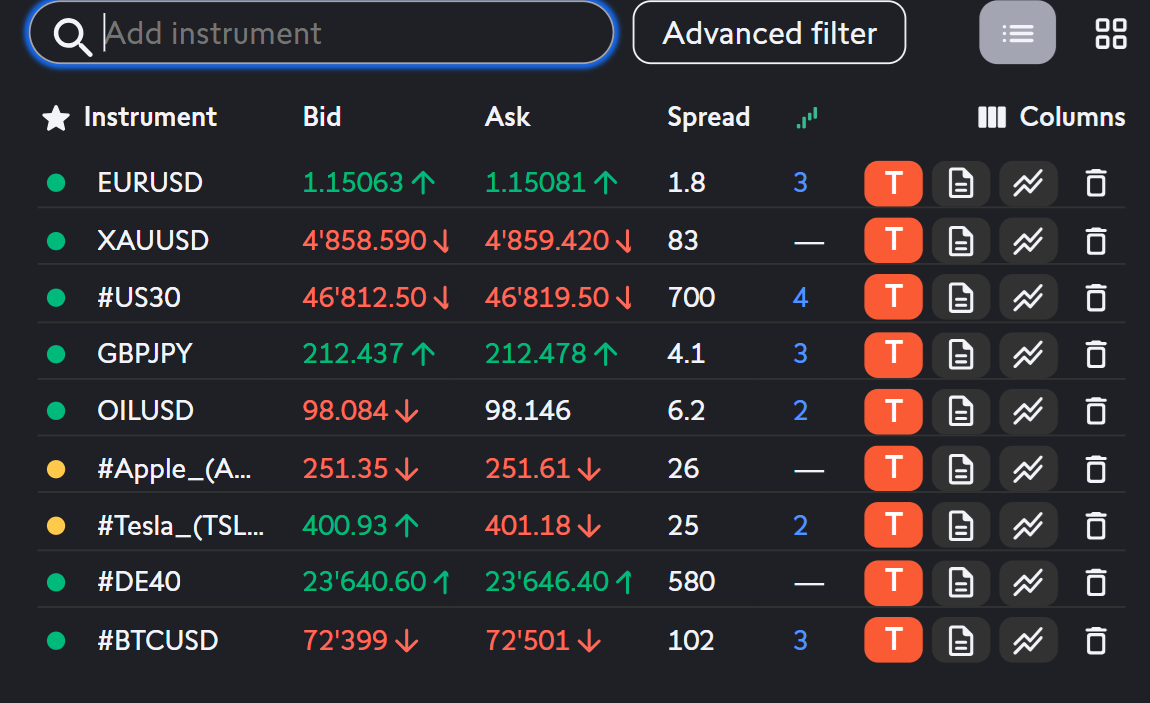View EURUSD instrument details document icon

click(961, 183)
